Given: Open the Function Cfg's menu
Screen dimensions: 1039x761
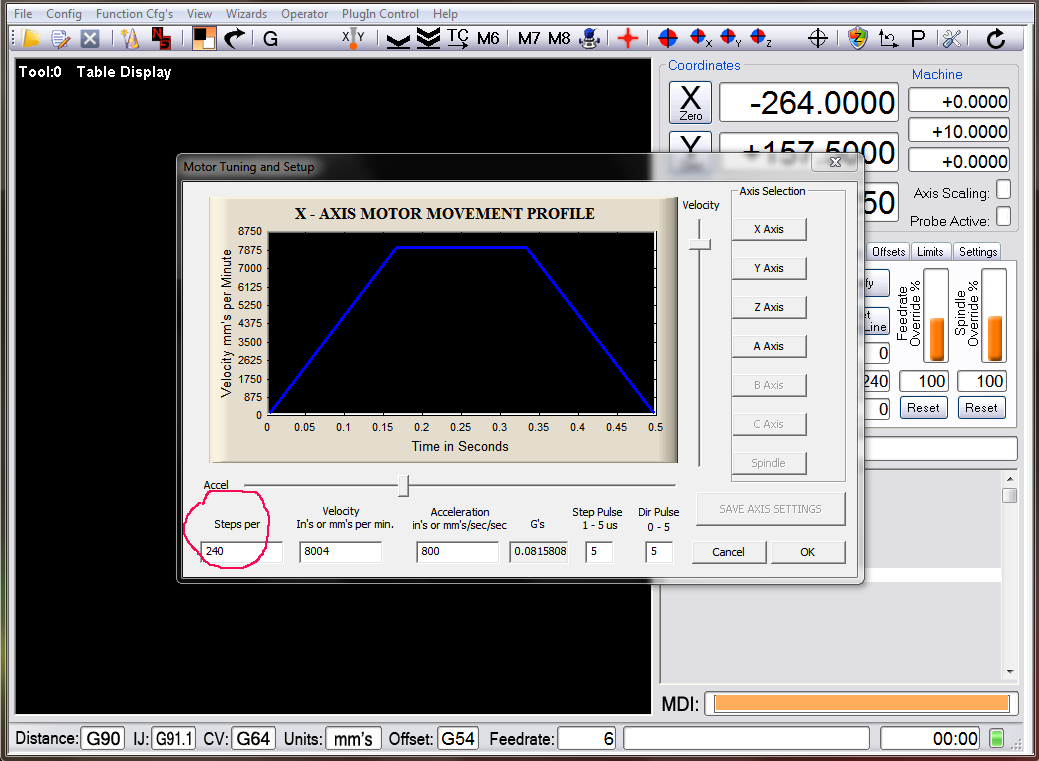Looking at the screenshot, I should coord(135,14).
